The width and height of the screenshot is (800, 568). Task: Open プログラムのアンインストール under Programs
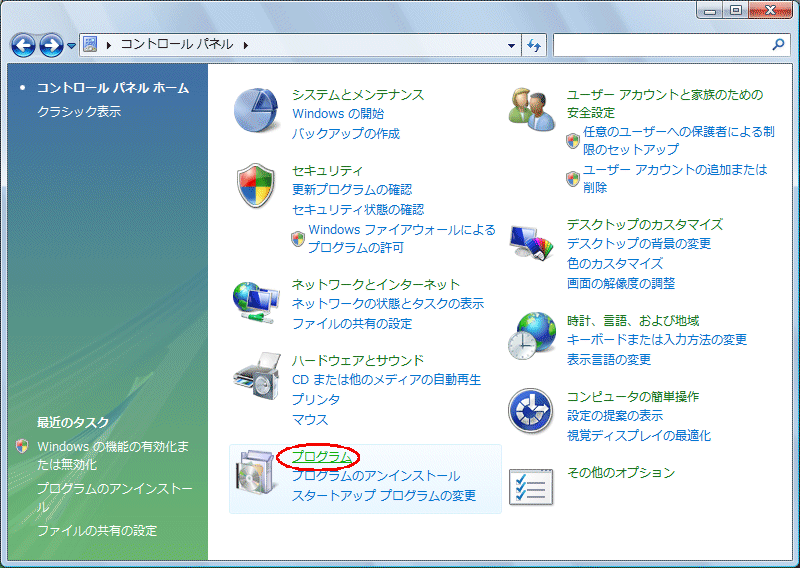376,476
